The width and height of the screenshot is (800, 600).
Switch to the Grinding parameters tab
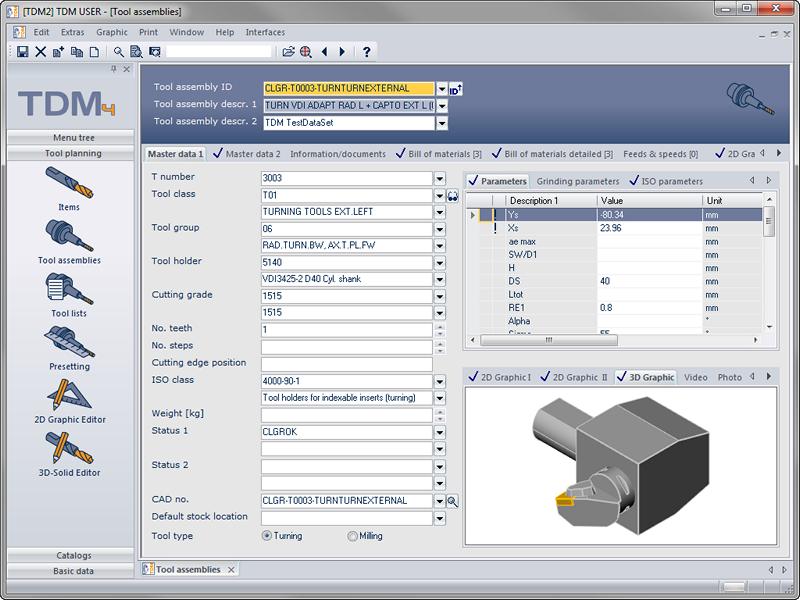578,181
